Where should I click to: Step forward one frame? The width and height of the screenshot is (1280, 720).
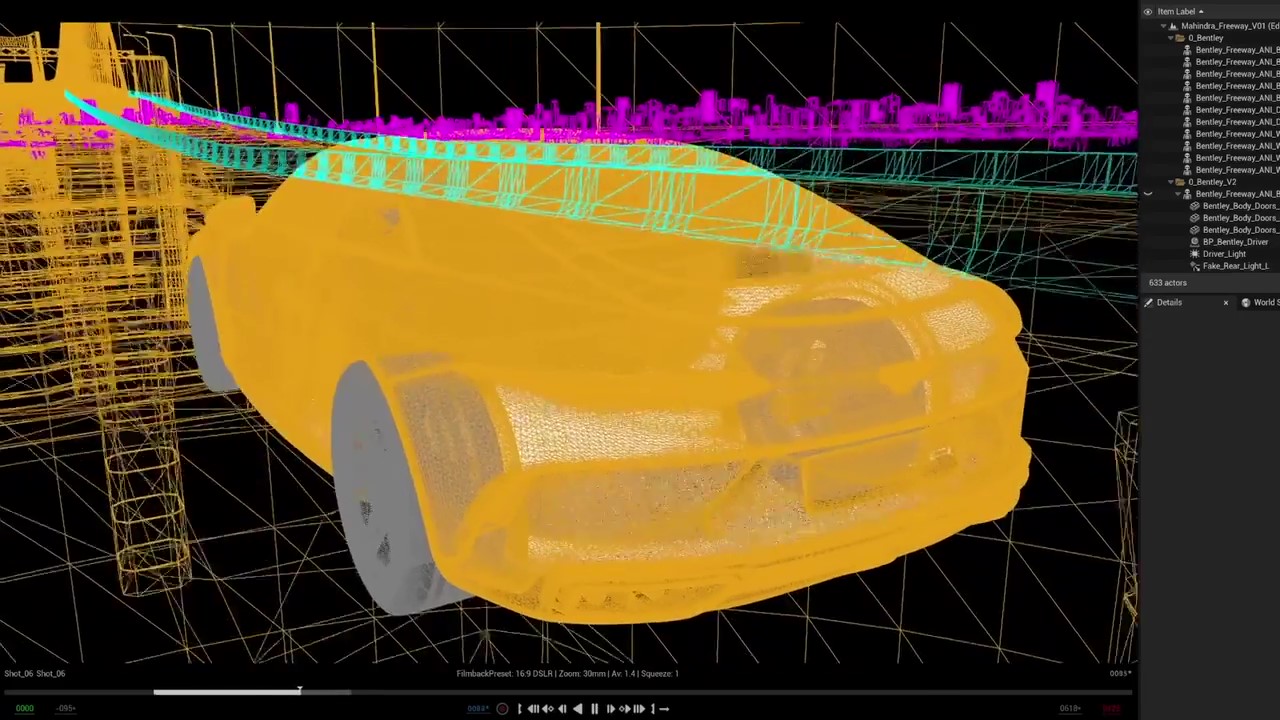[610, 708]
